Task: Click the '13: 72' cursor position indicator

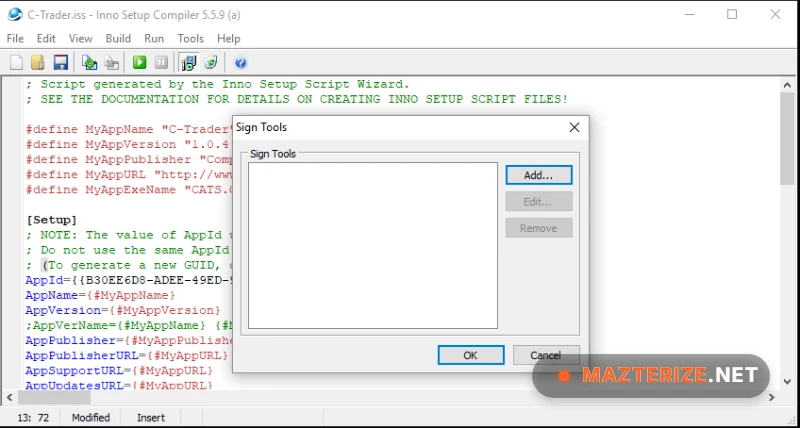Action: 33,417
